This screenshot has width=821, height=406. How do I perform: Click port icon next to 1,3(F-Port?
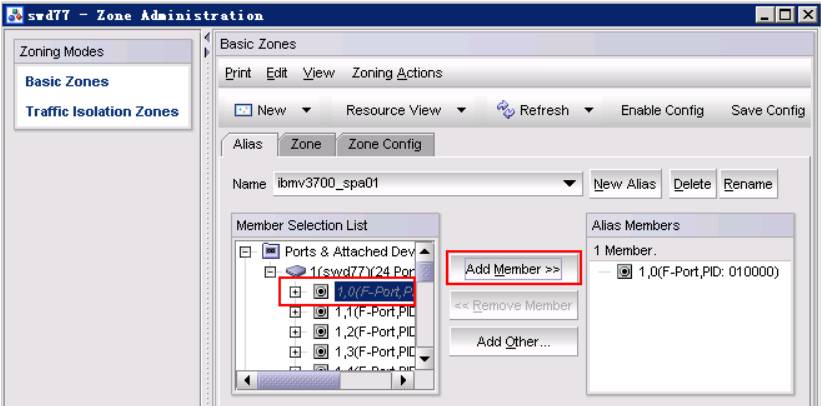321,351
